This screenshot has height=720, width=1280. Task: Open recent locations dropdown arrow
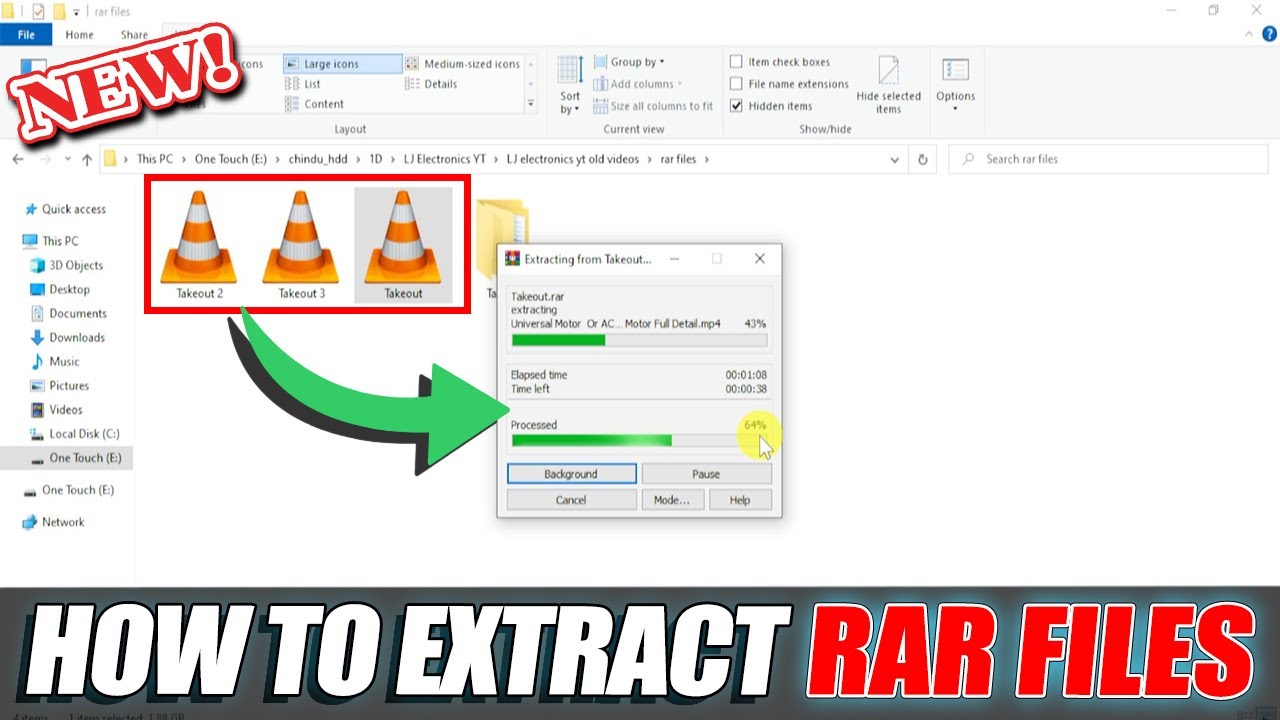[x=67, y=159]
